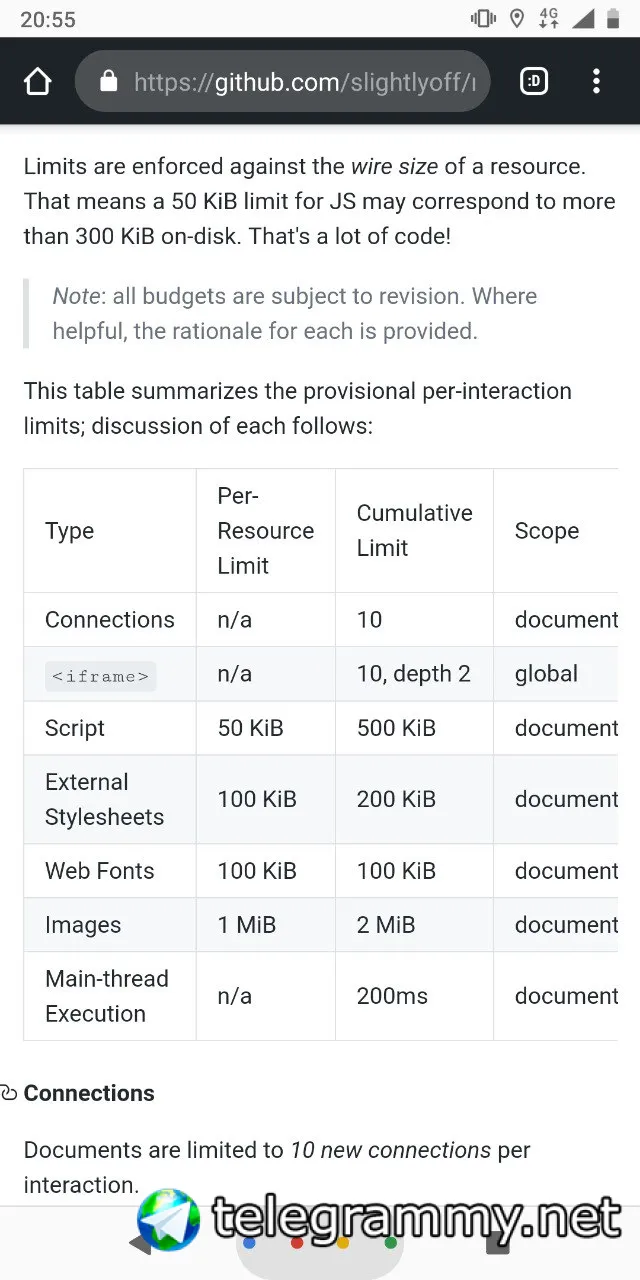Tap the 4G network indicator

(549, 18)
